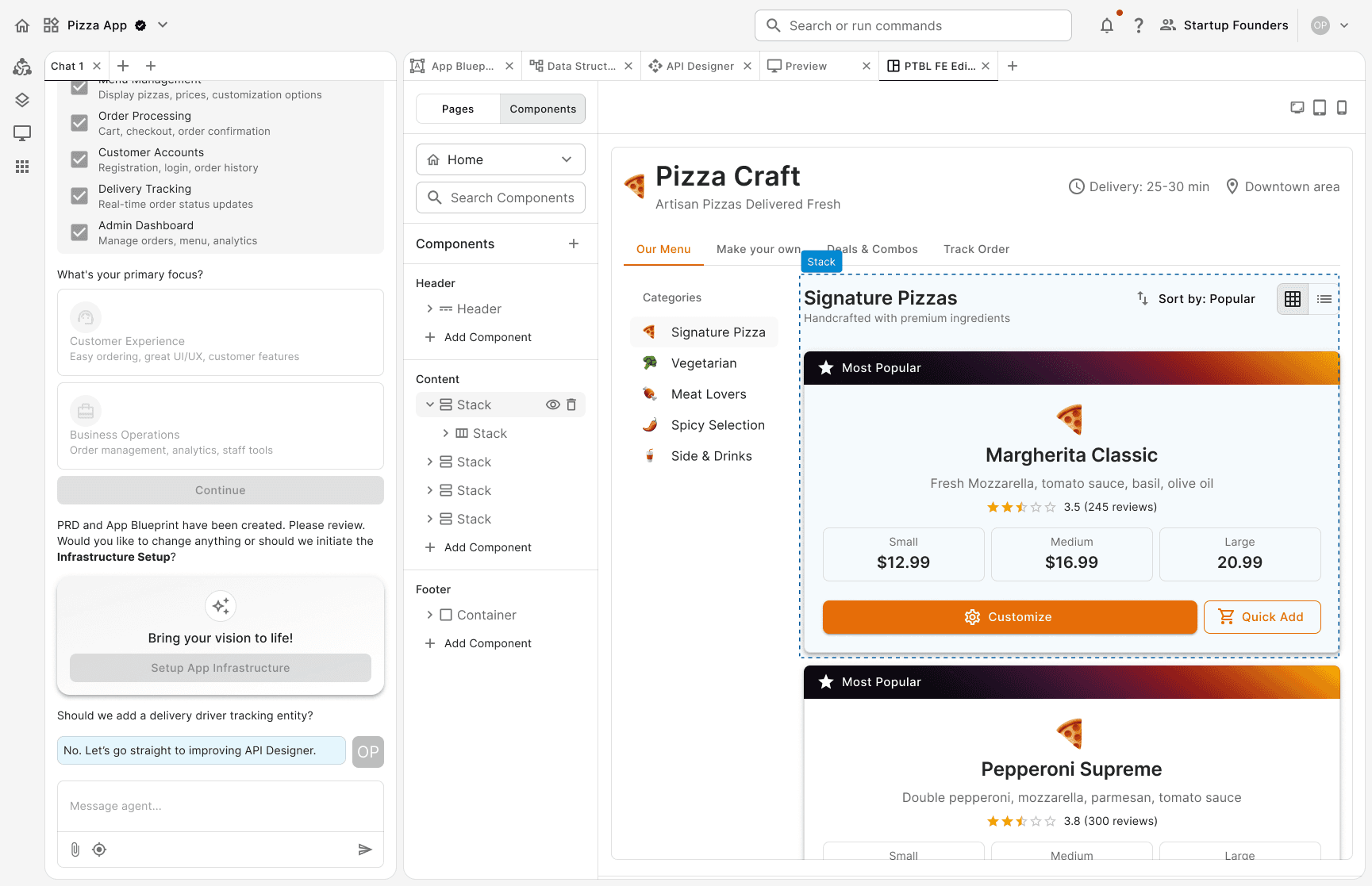Open the layers icon in left sidebar
Screen dimensions: 1372x886
(x=22, y=100)
